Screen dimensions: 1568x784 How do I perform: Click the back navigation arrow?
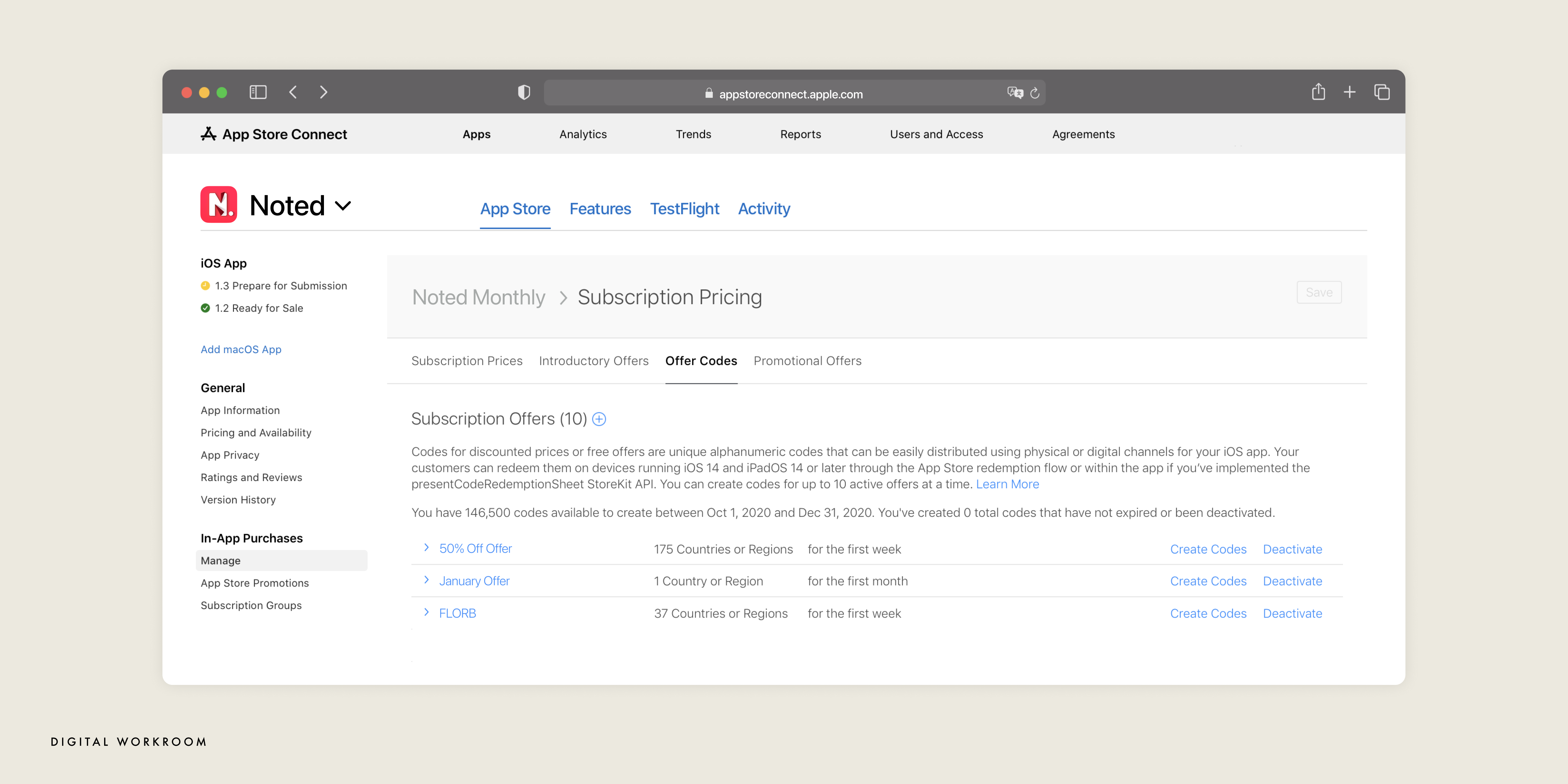293,92
